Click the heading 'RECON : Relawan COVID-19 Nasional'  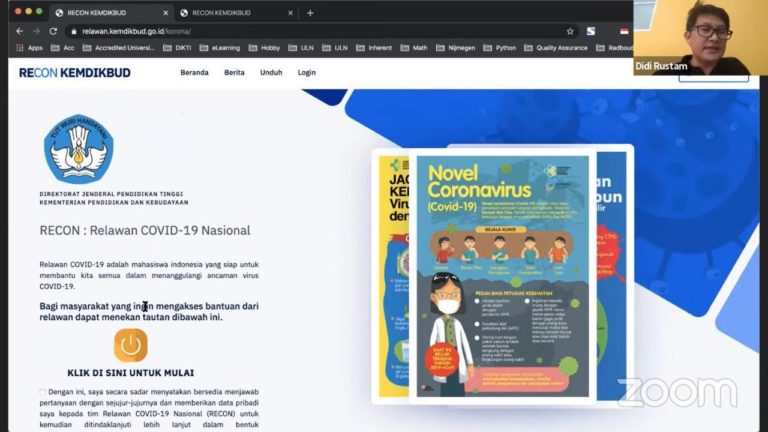click(x=145, y=231)
